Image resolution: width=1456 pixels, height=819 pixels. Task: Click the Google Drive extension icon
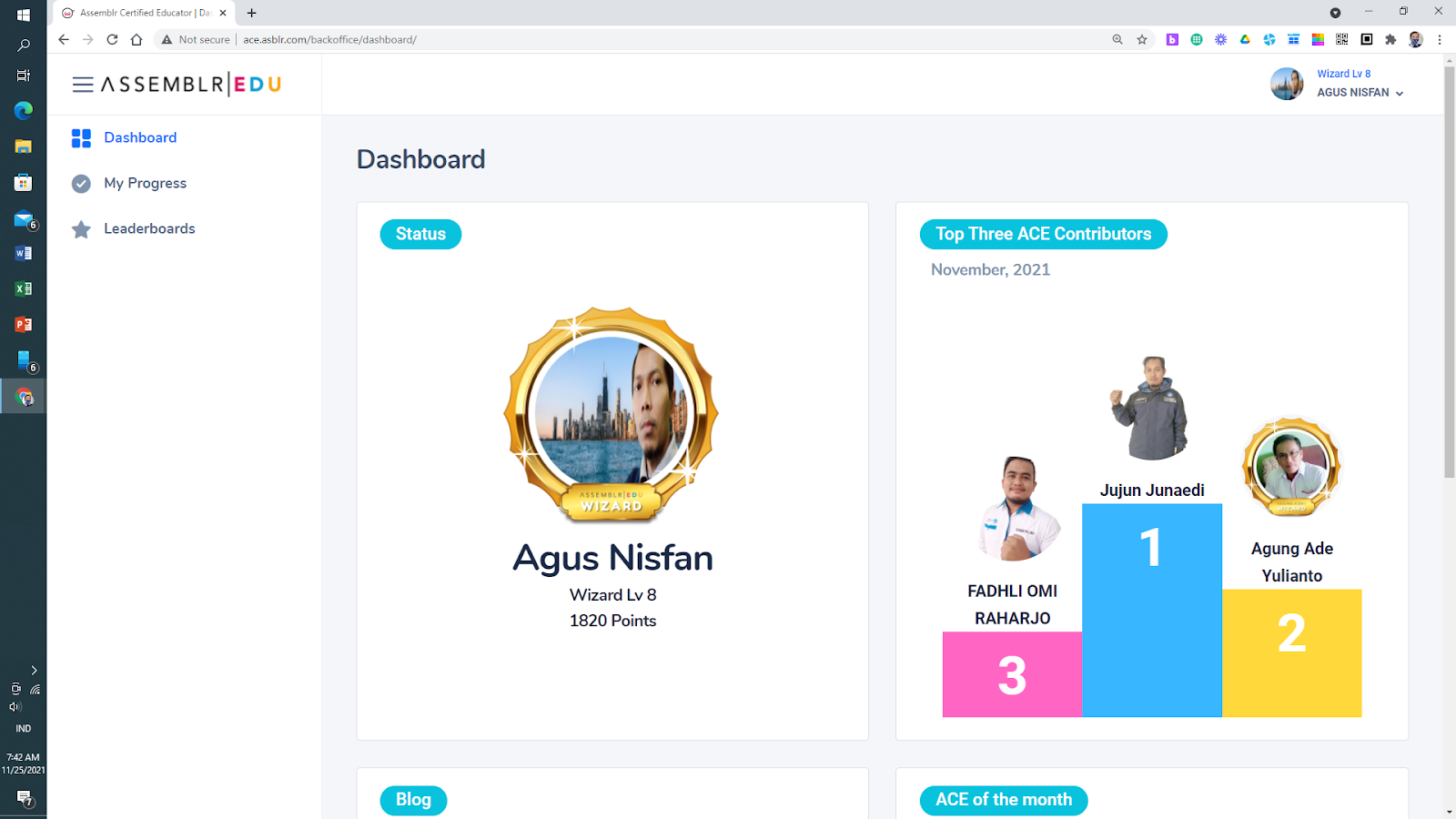tap(1245, 39)
